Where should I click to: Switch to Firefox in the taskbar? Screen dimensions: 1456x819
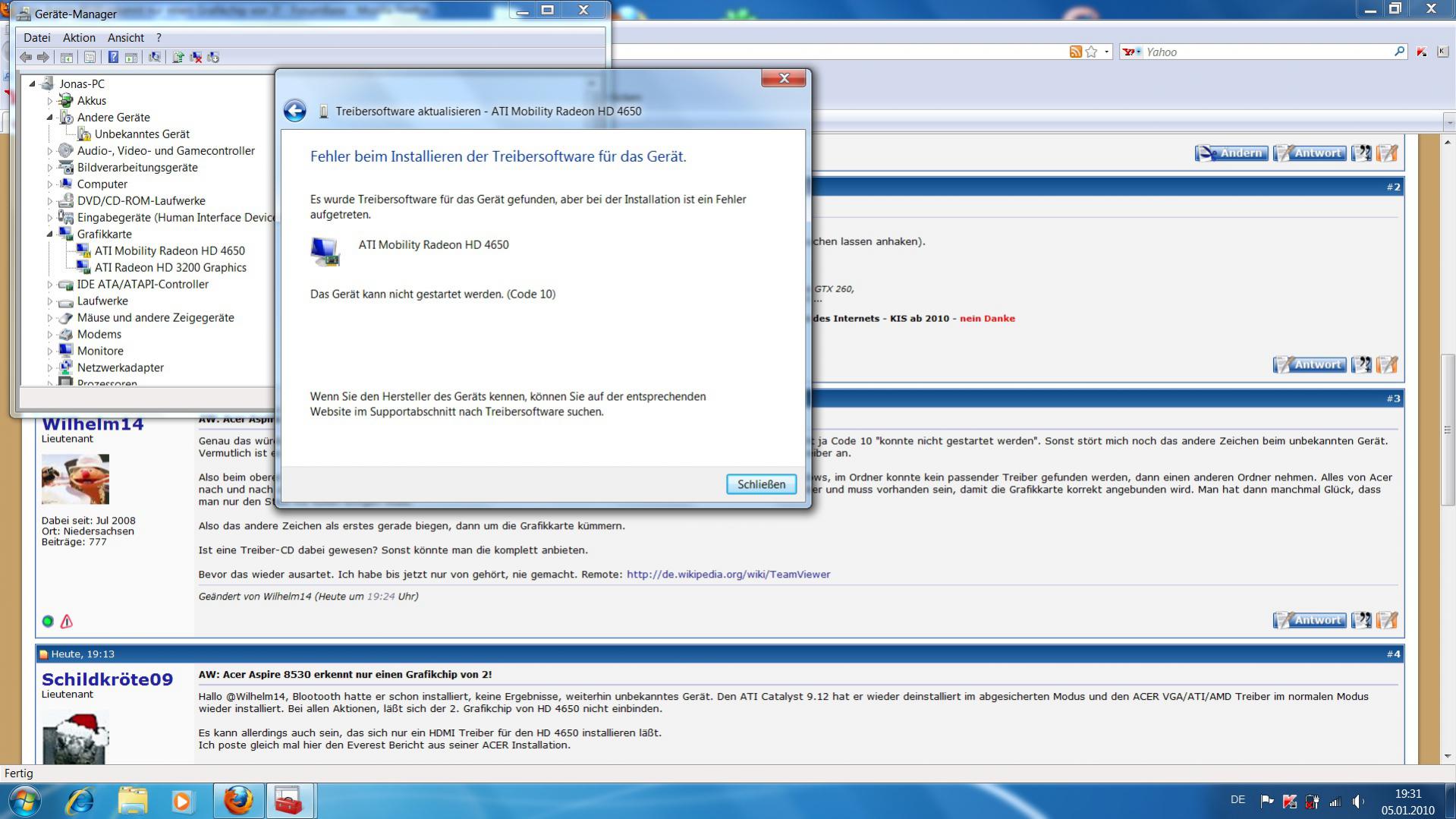pos(237,801)
